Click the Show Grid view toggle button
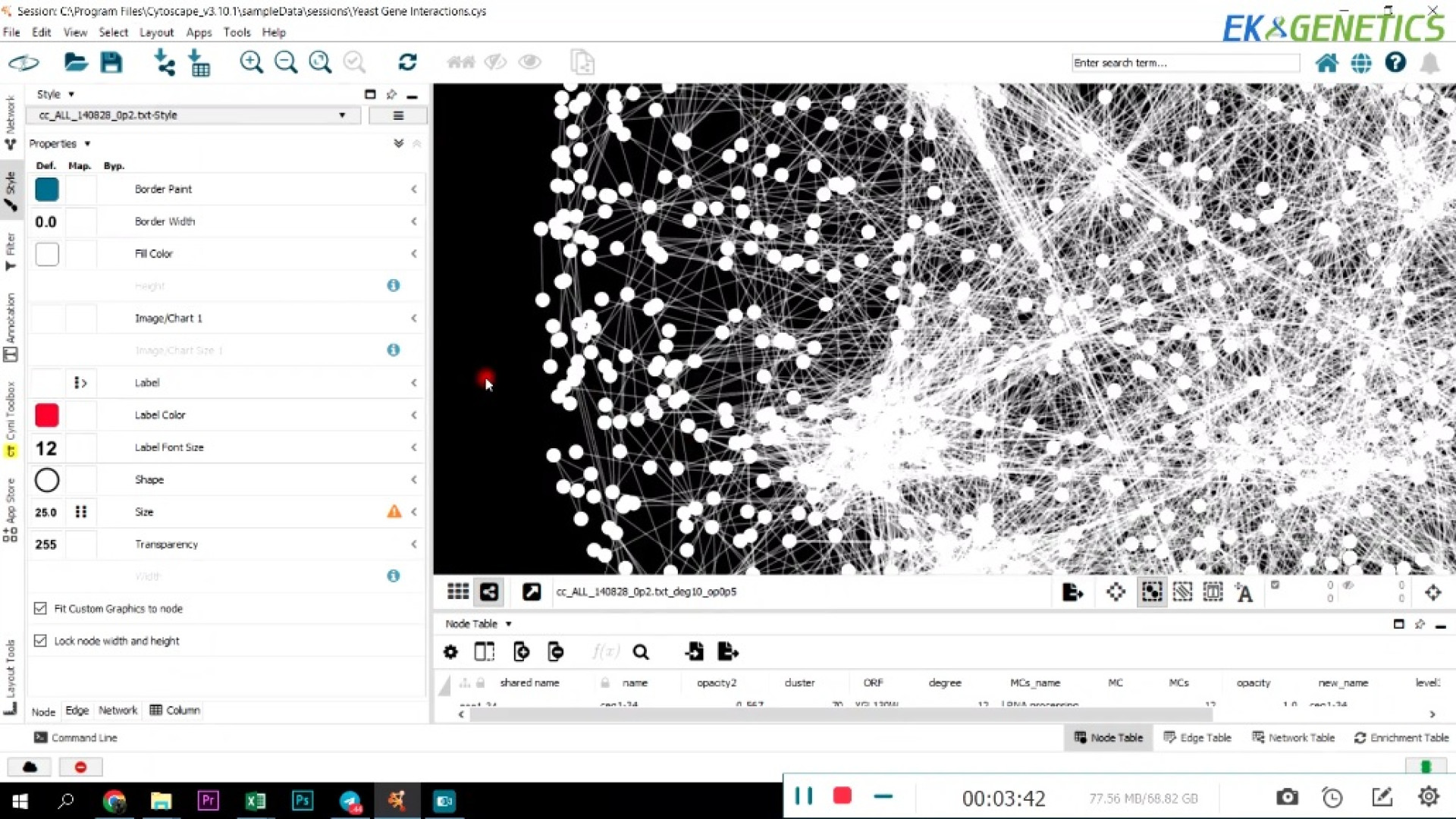Image resolution: width=1456 pixels, height=819 pixels. click(457, 591)
